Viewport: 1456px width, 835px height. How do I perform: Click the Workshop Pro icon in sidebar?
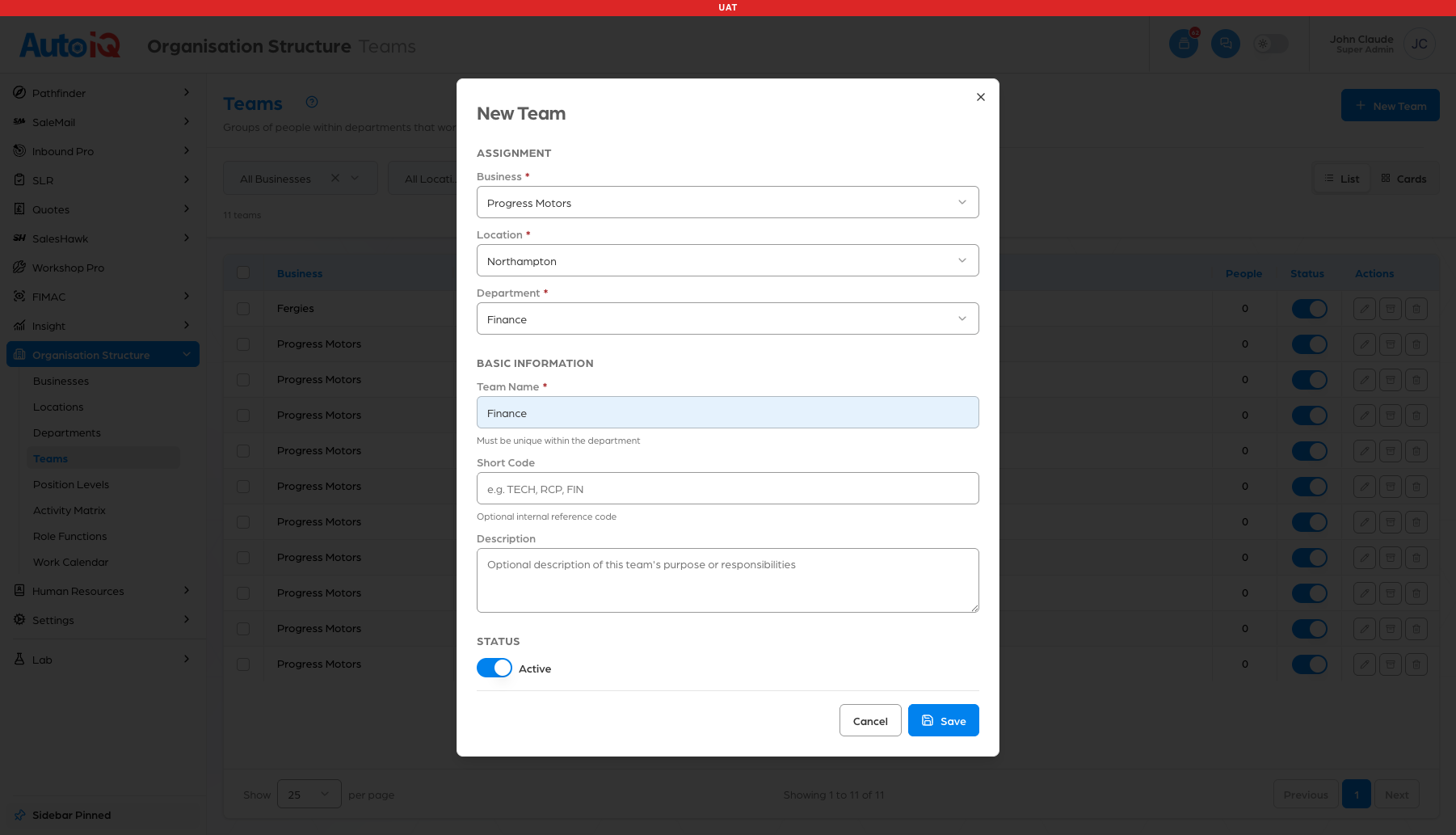tap(19, 268)
